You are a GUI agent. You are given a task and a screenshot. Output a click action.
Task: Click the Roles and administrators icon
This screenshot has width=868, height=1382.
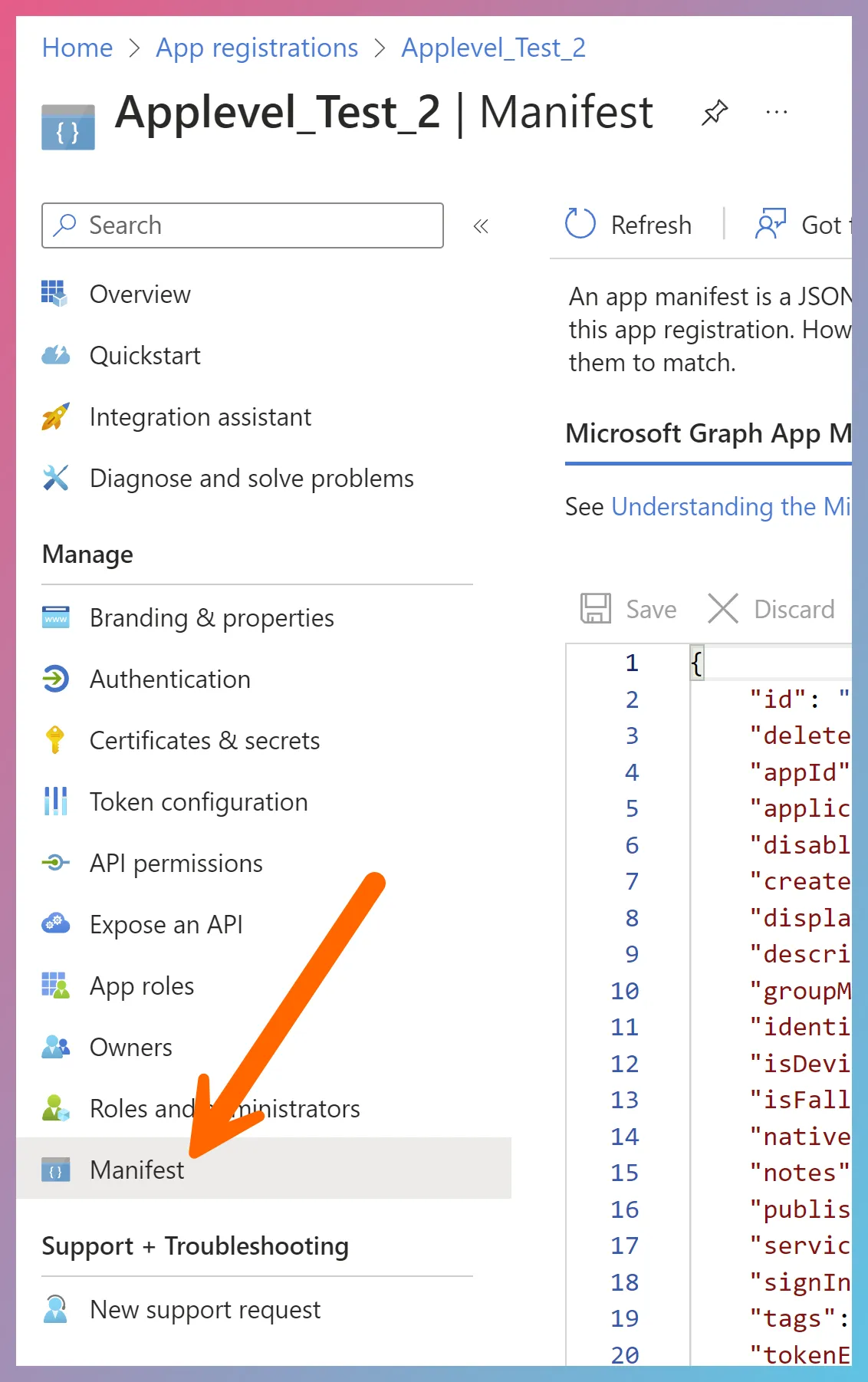tap(55, 1108)
